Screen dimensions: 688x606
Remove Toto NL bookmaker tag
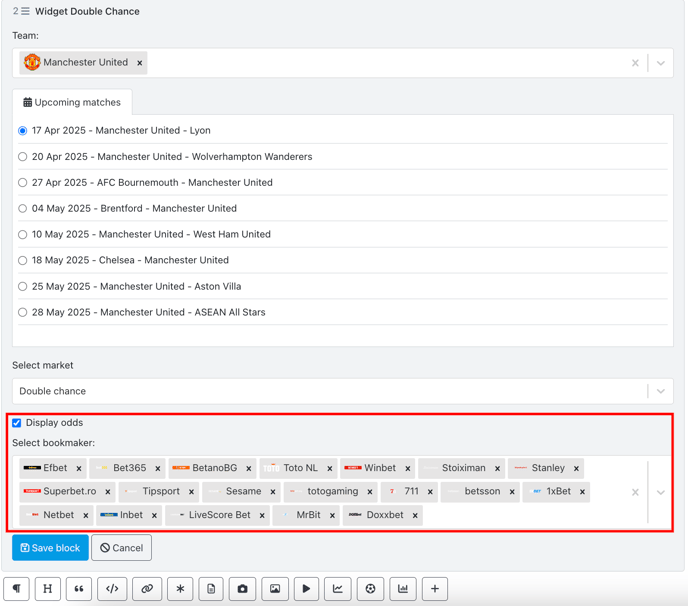pos(330,468)
